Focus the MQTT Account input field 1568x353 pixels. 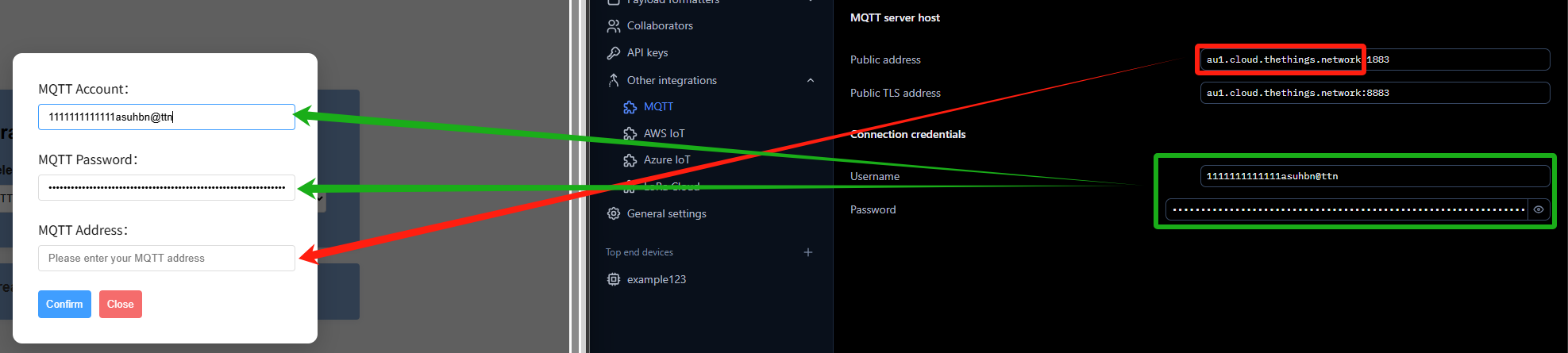pyautogui.click(x=167, y=117)
